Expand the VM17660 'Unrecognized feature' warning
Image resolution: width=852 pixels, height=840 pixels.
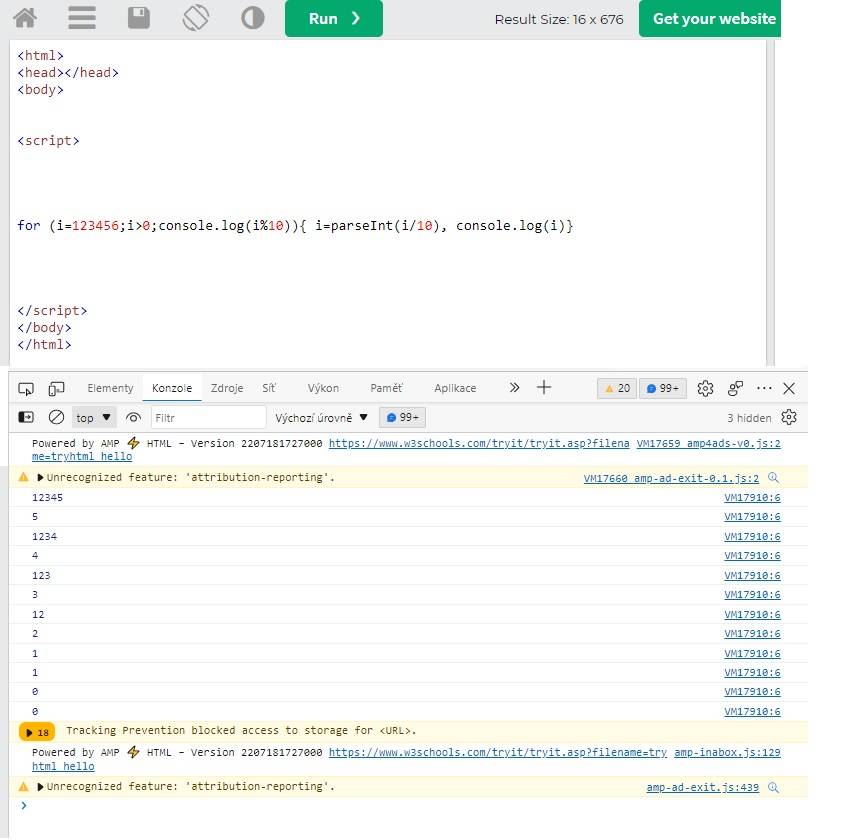40,478
